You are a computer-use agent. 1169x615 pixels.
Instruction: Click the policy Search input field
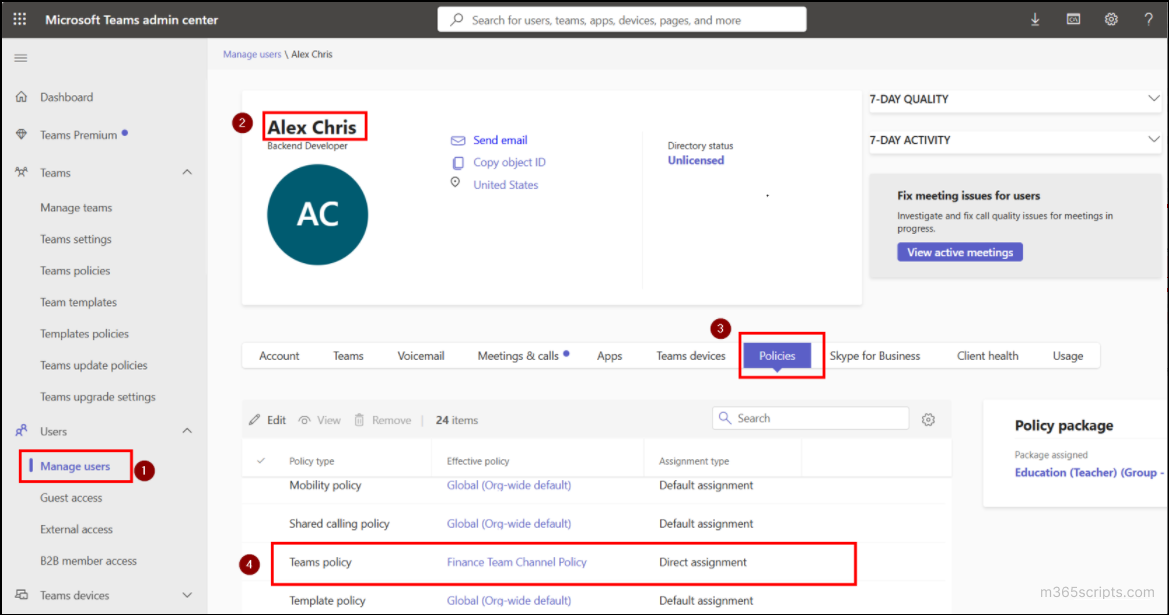click(810, 418)
